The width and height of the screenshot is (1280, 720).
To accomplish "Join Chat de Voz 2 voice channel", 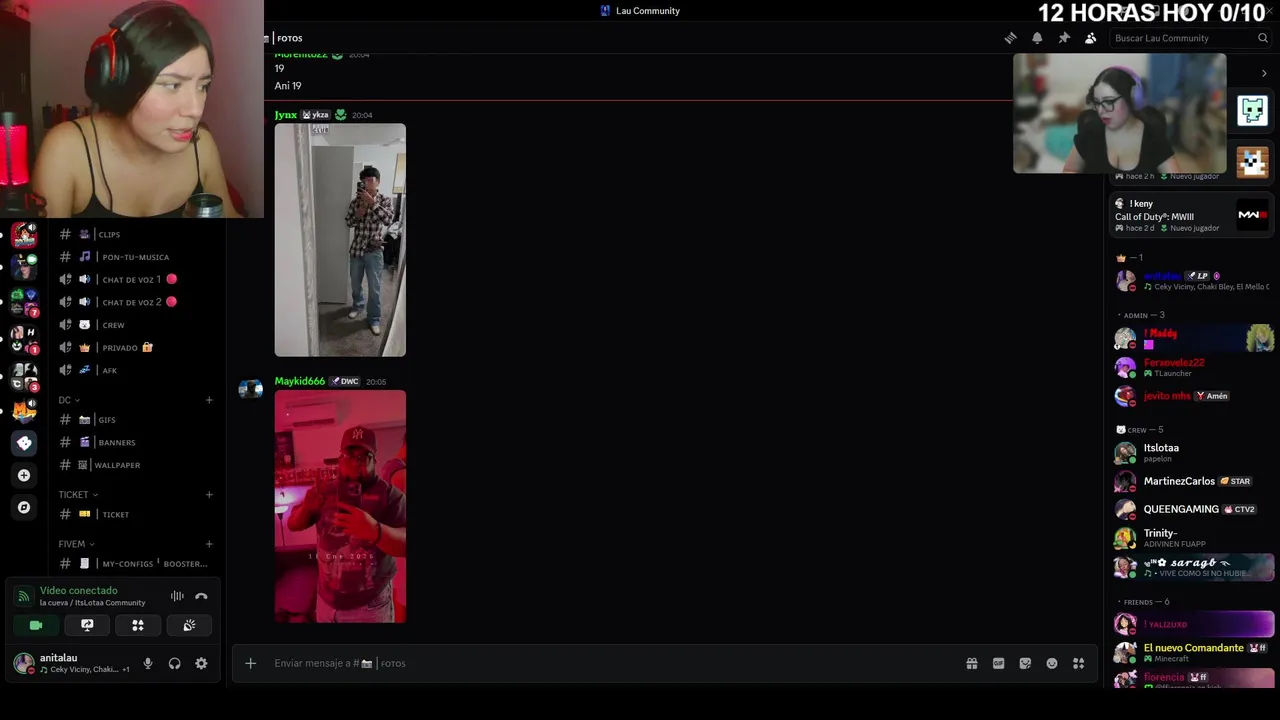I will (135, 302).
